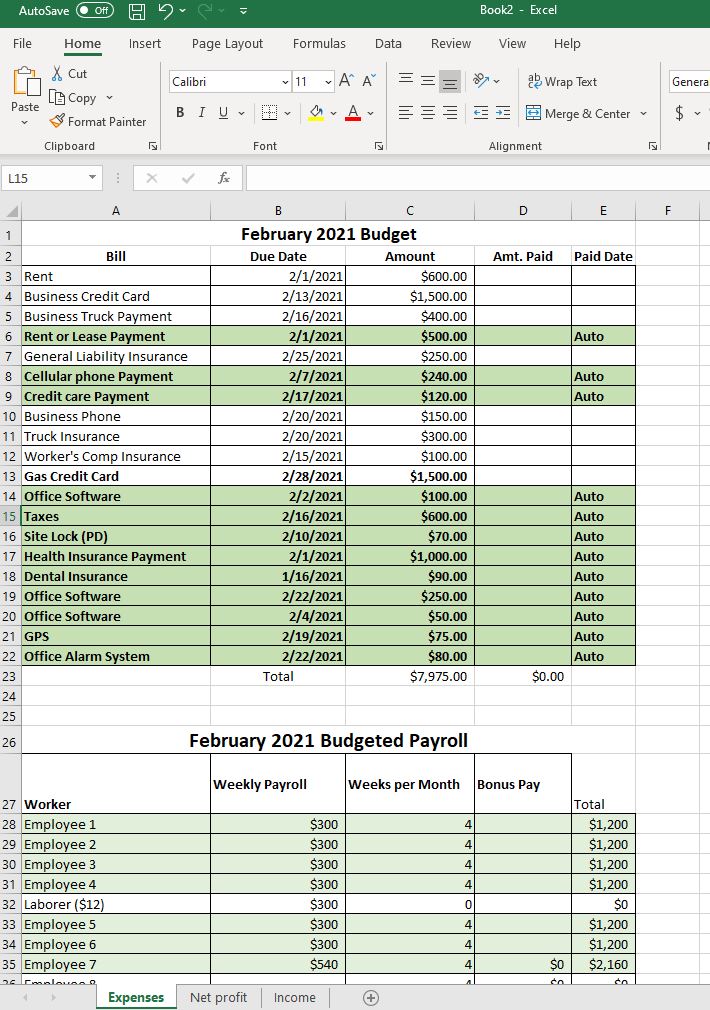Open the number format dropdown

tap(689, 82)
